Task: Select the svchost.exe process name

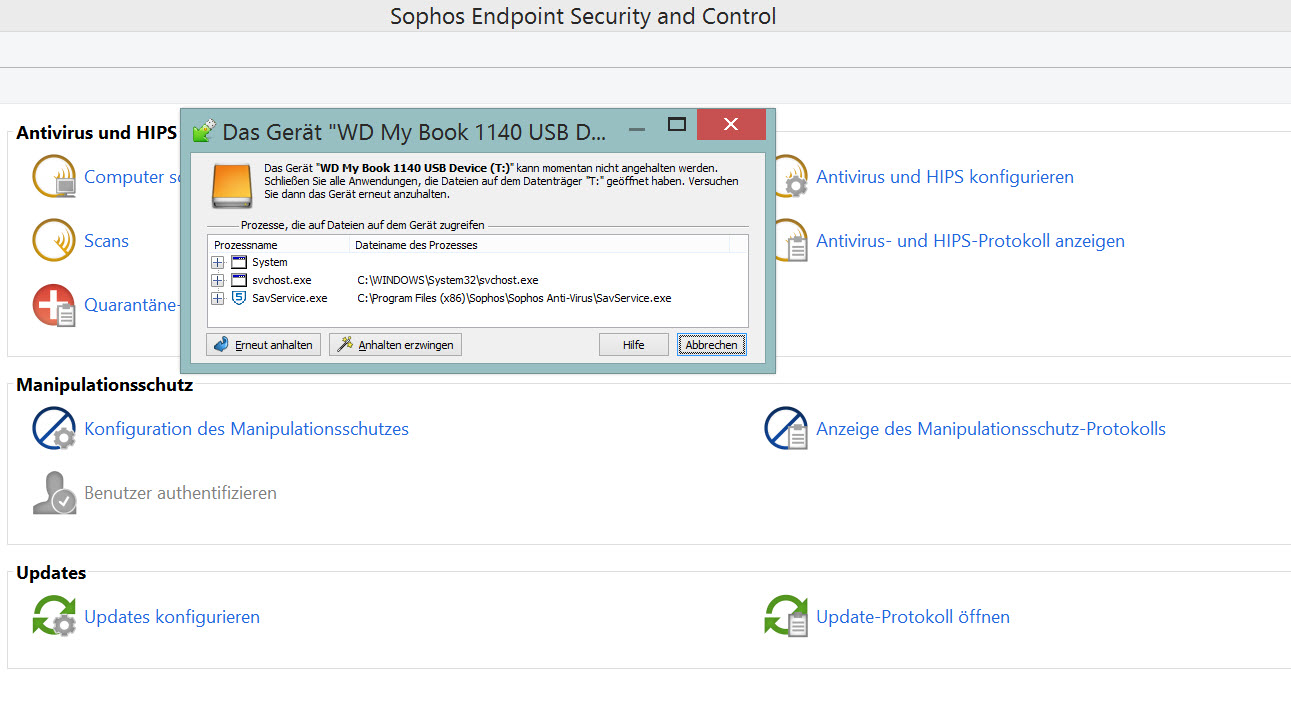Action: pyautogui.click(x=281, y=280)
